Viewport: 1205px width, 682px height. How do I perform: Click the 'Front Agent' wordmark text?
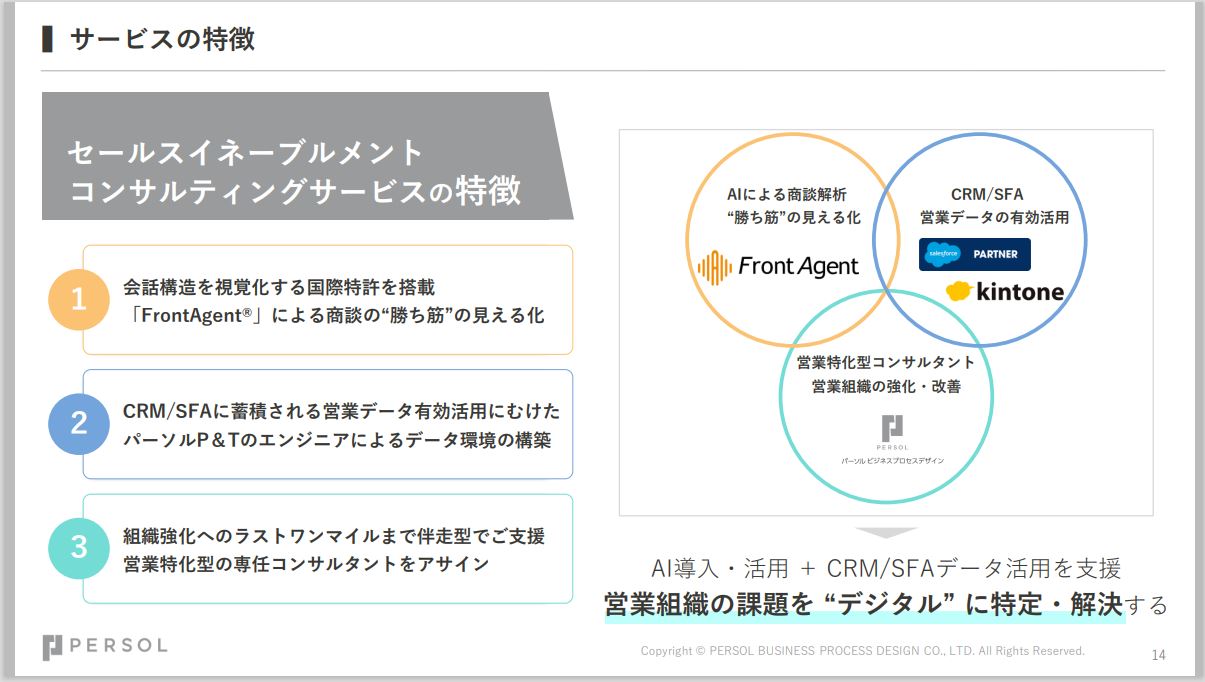tap(798, 267)
